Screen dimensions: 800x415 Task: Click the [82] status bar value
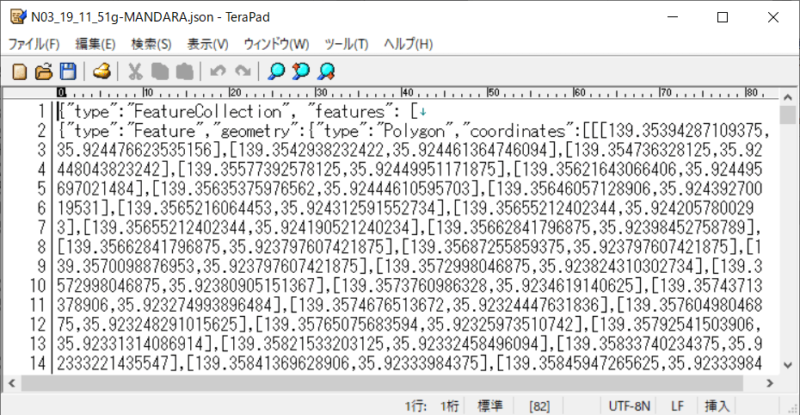pyautogui.click(x=539, y=406)
